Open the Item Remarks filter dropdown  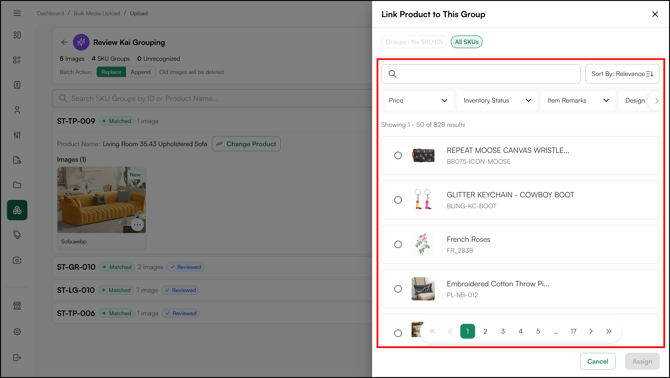[x=578, y=100]
